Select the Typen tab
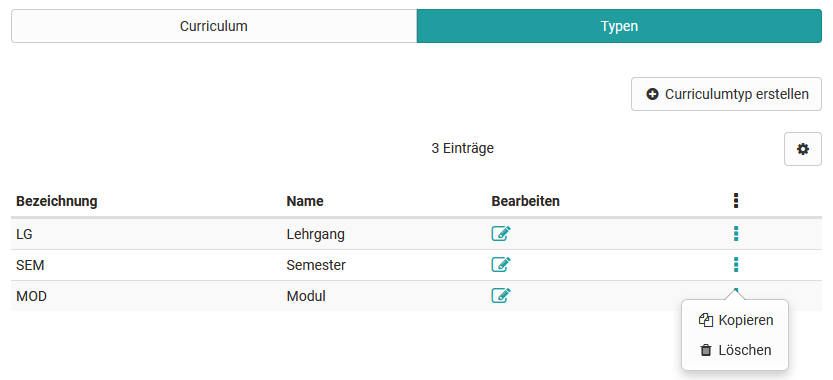Screen dimensions: 833x380 [619, 26]
